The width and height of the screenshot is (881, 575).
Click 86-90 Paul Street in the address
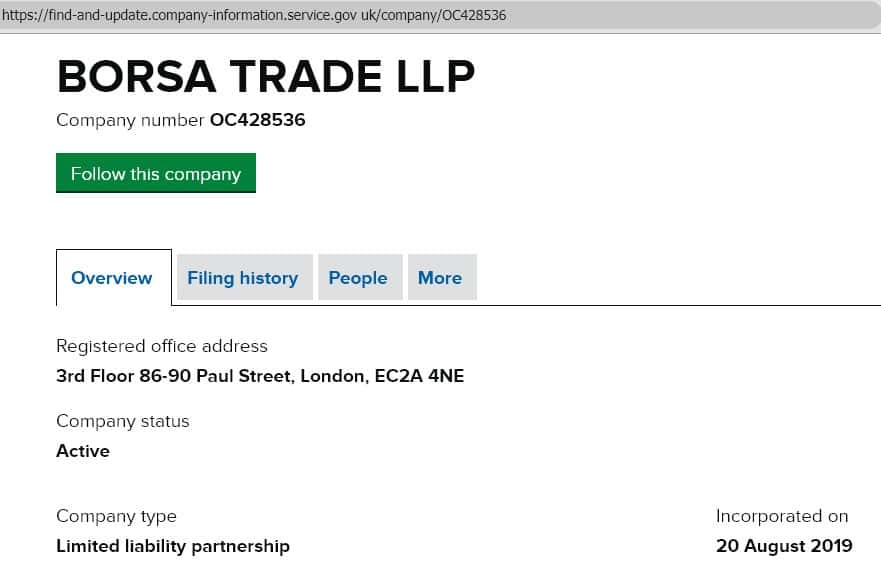pos(212,377)
